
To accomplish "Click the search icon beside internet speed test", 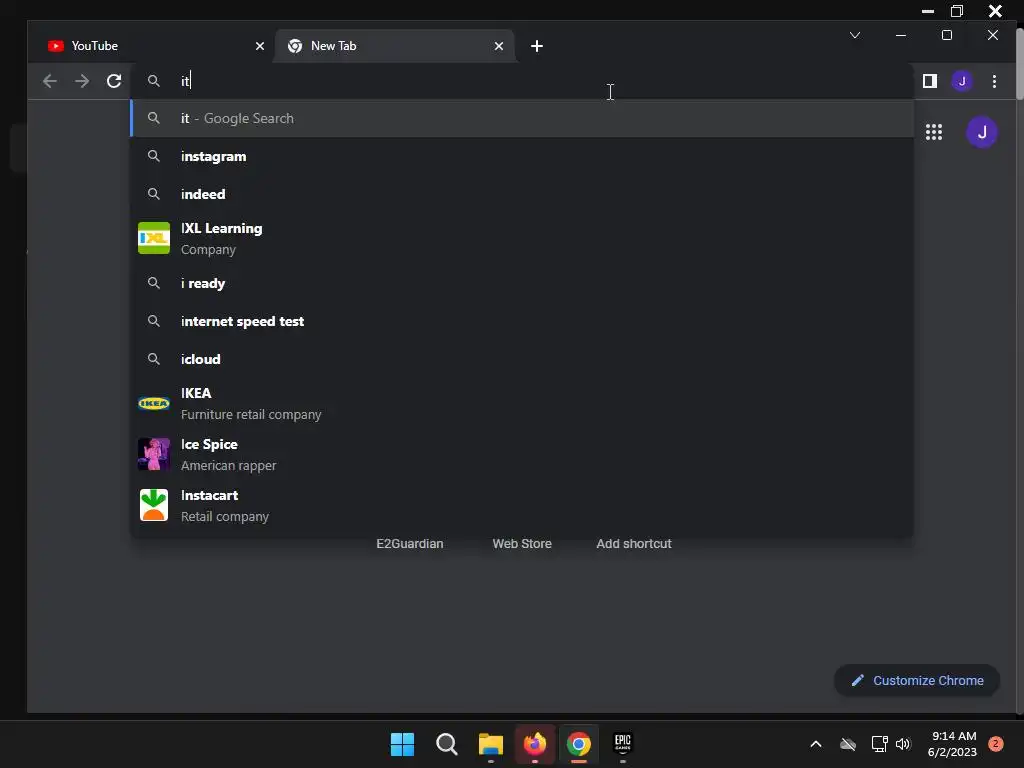I will (153, 321).
